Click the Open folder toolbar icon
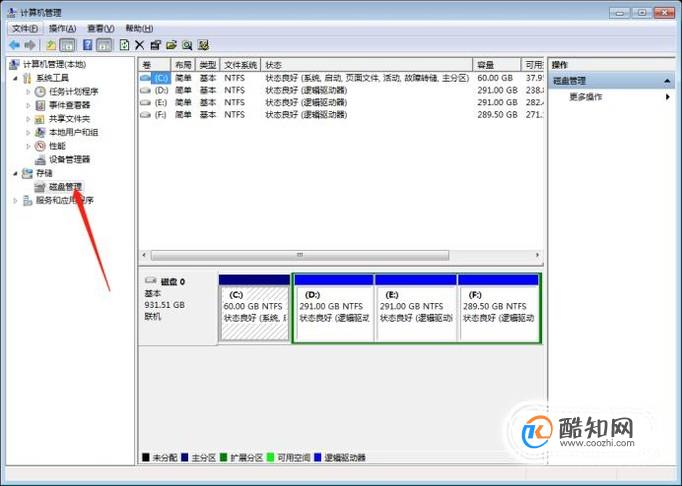 point(171,45)
